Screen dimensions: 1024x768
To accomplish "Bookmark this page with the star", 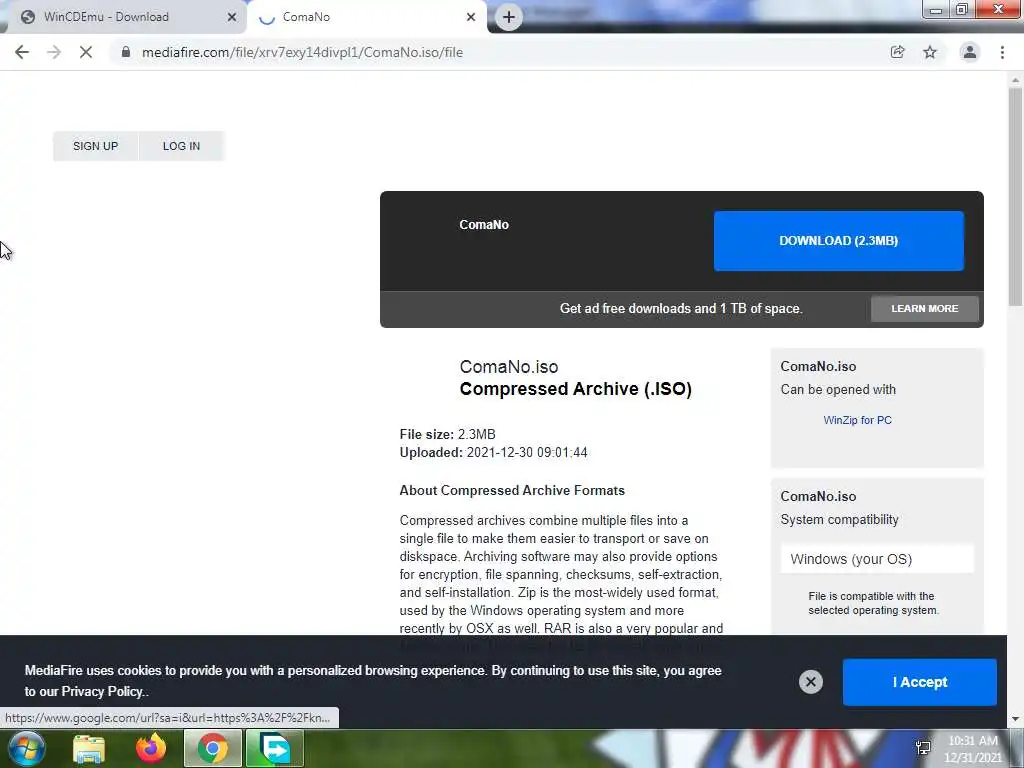I will 930,52.
